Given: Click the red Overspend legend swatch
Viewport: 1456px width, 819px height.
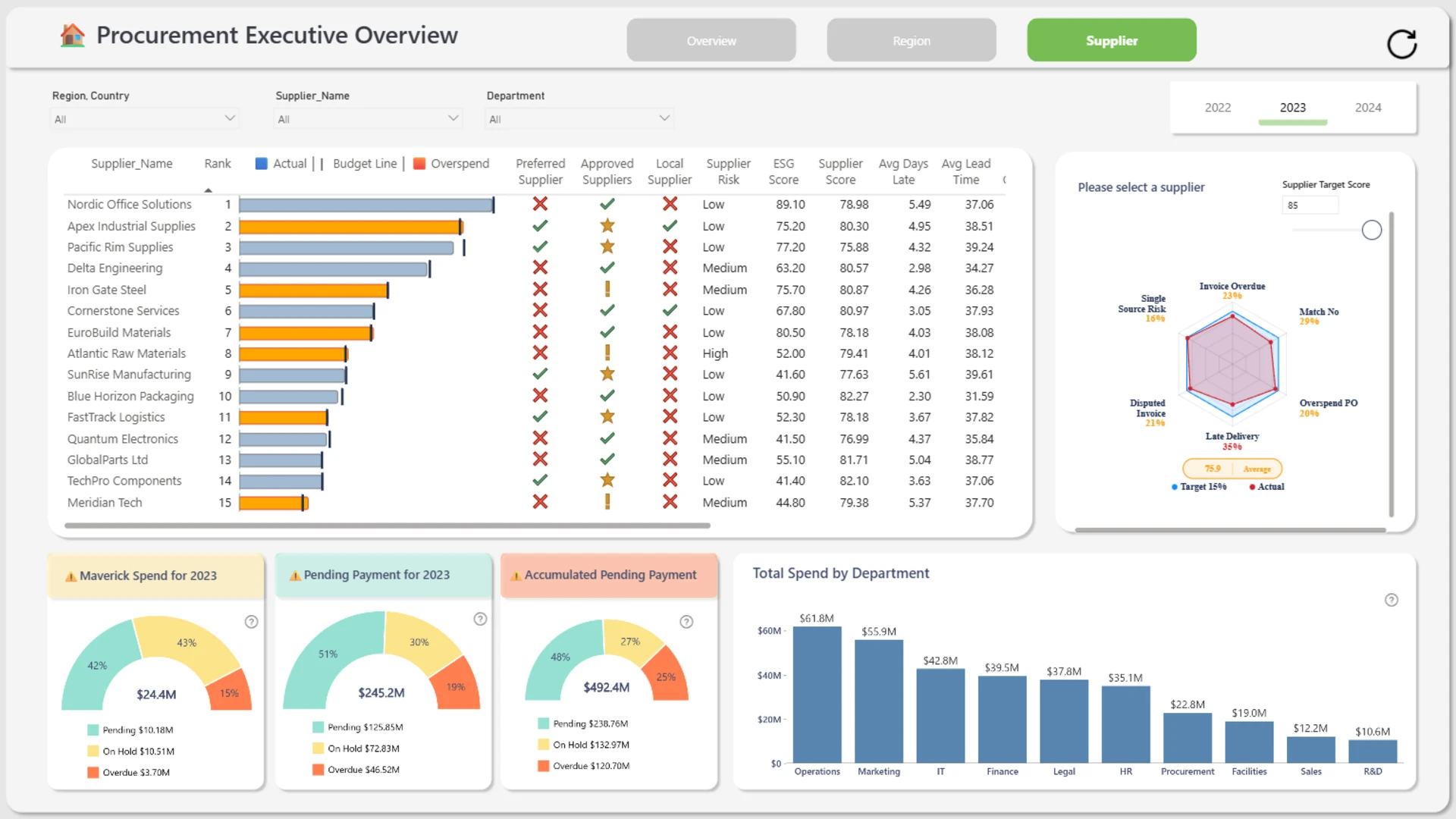Looking at the screenshot, I should 419,164.
